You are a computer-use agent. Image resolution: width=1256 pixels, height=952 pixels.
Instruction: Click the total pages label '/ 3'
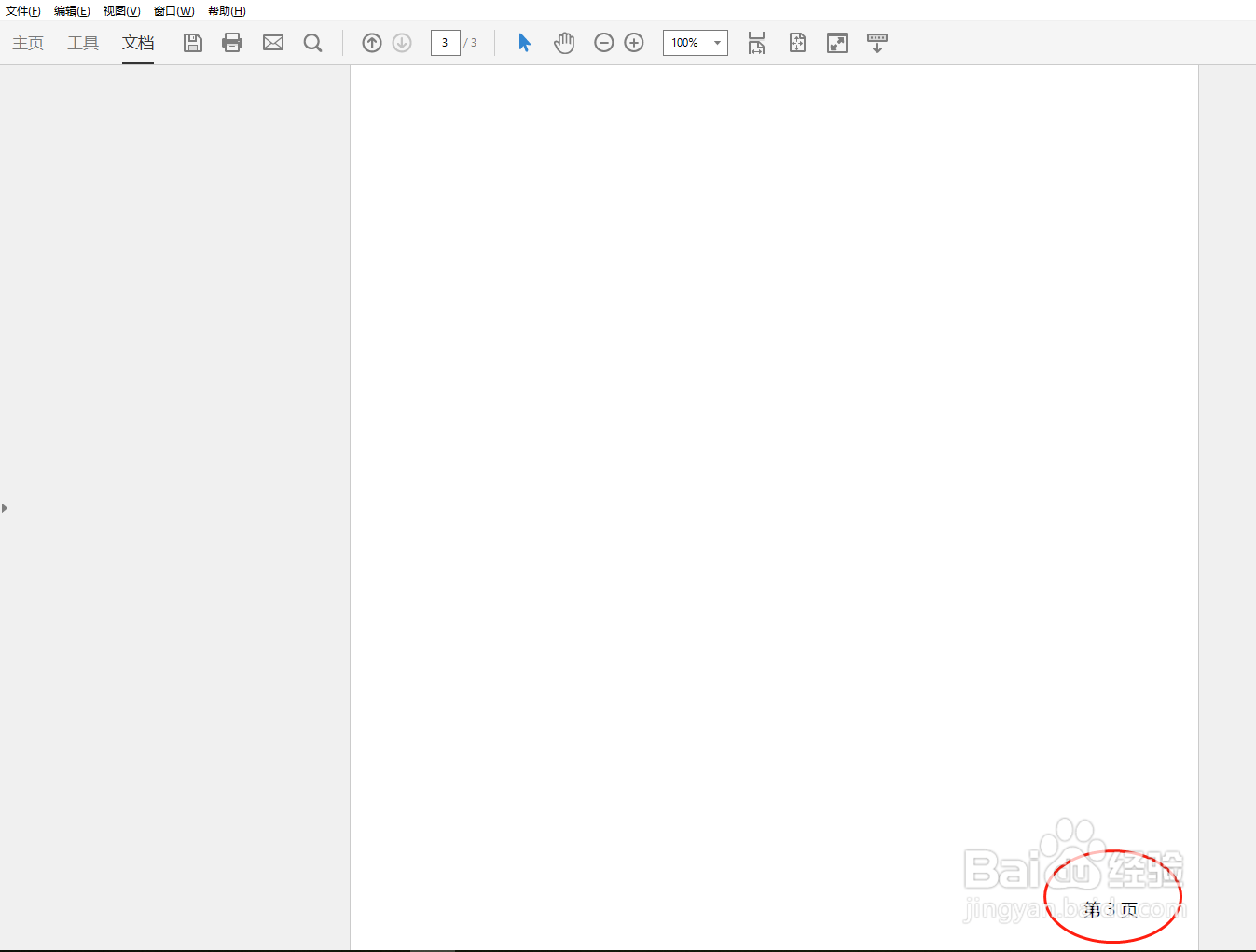471,43
